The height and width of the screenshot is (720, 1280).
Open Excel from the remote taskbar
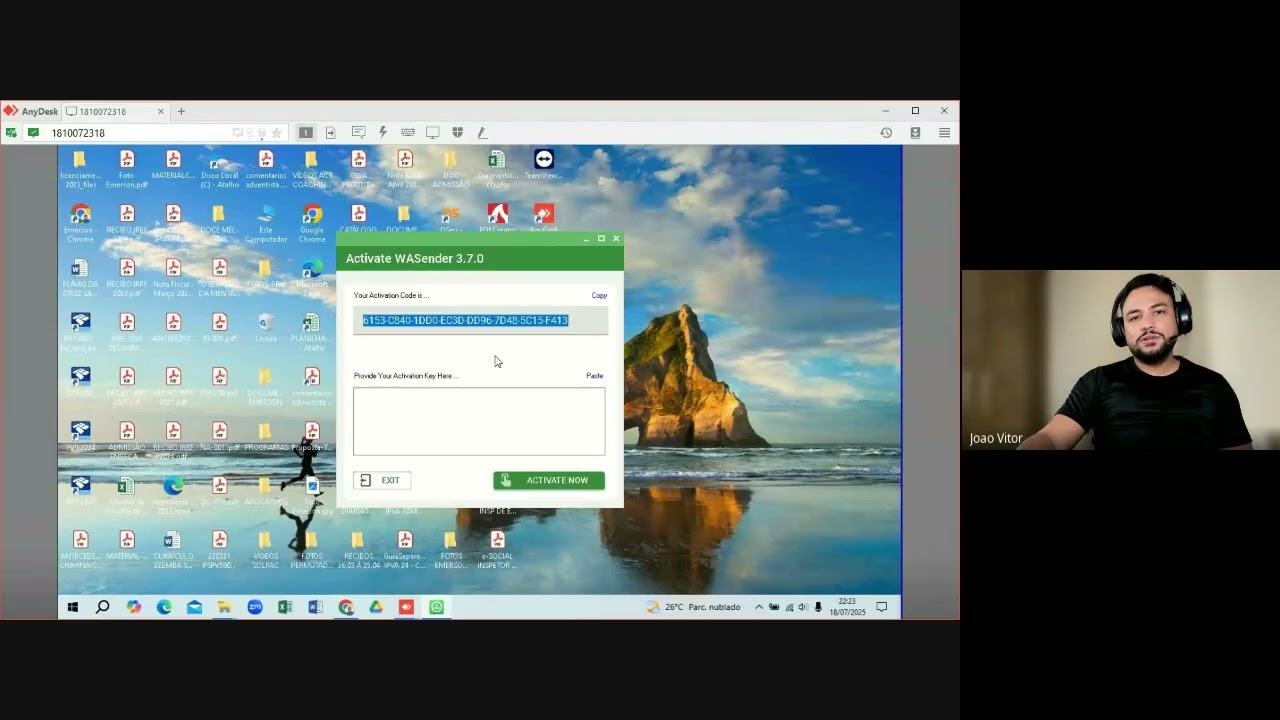[285, 607]
